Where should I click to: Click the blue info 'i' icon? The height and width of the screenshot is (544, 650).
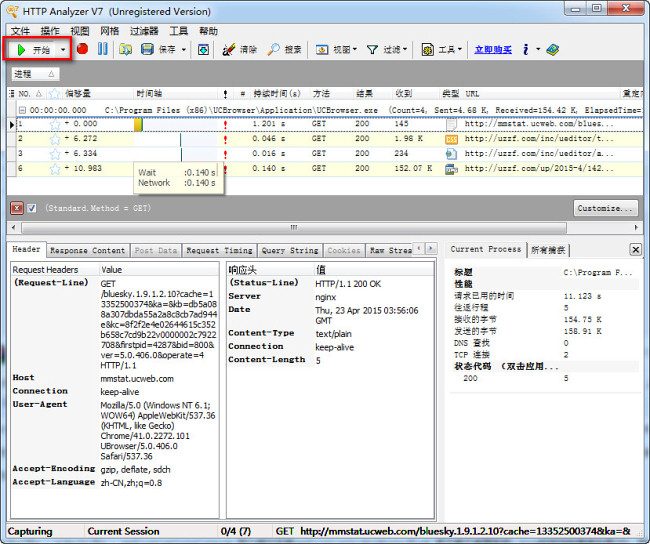(526, 49)
